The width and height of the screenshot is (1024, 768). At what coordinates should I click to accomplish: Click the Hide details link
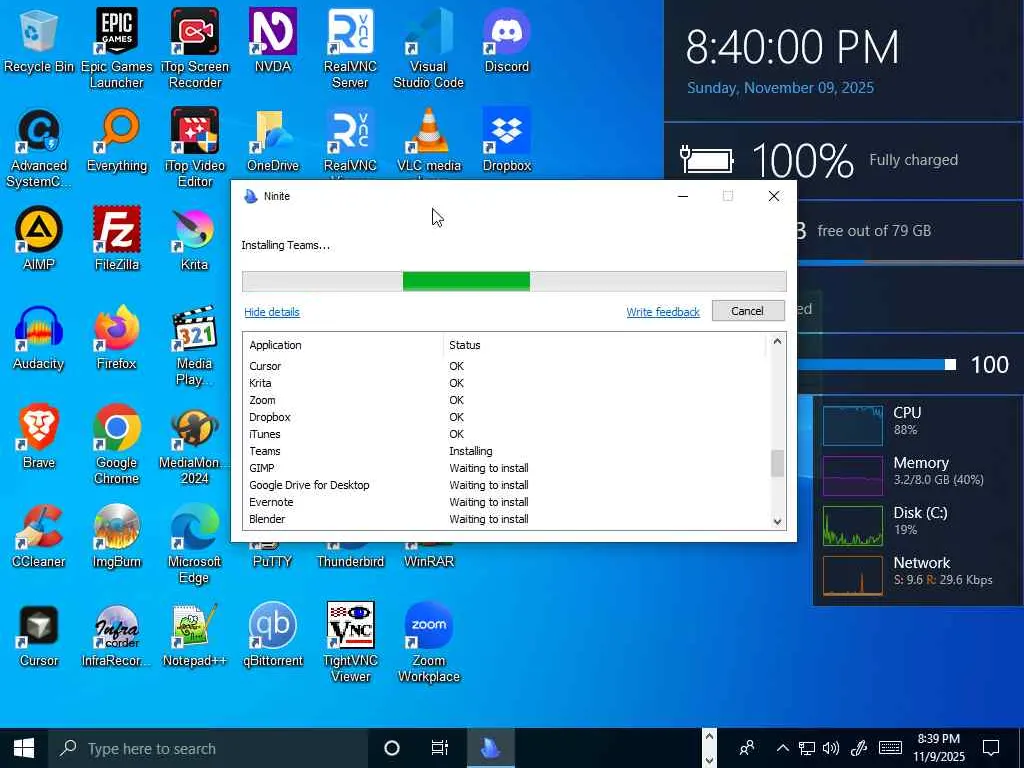pos(272,312)
